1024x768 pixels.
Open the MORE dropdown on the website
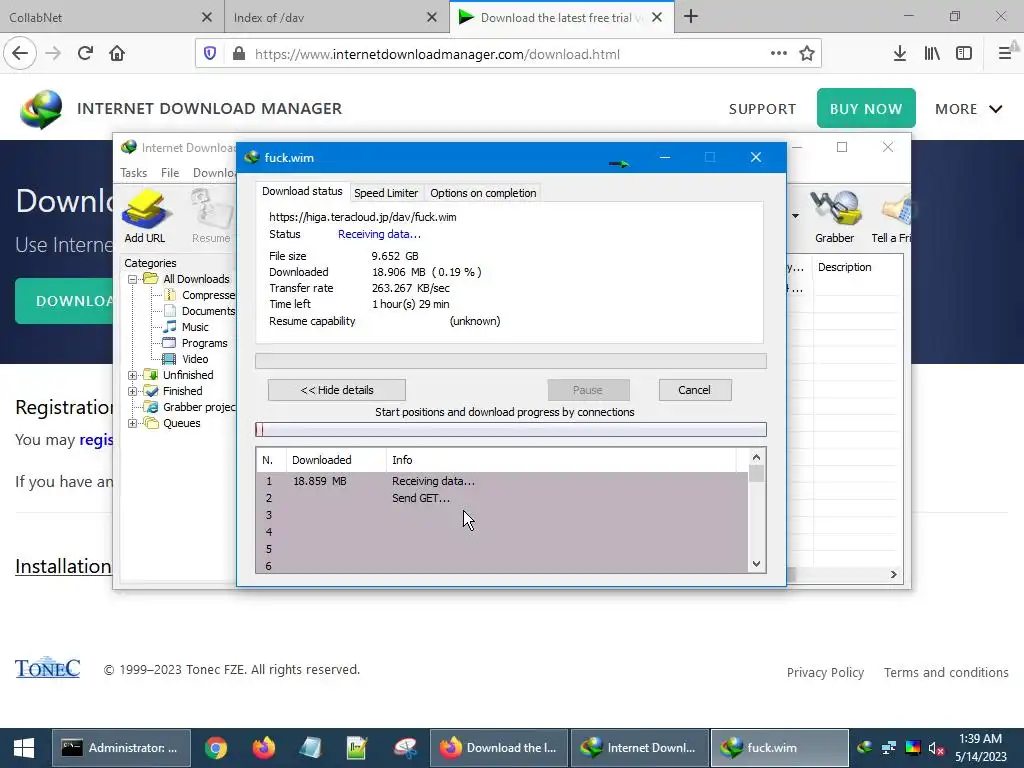pyautogui.click(x=968, y=109)
